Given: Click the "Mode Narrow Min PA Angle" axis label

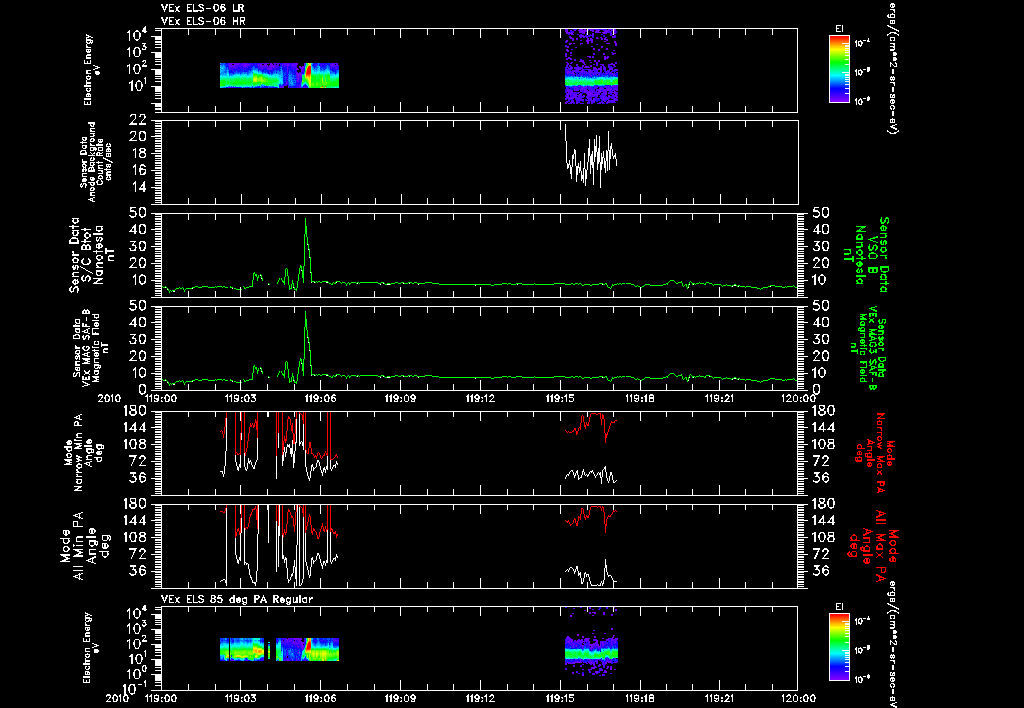Looking at the screenshot, I should (x=84, y=452).
